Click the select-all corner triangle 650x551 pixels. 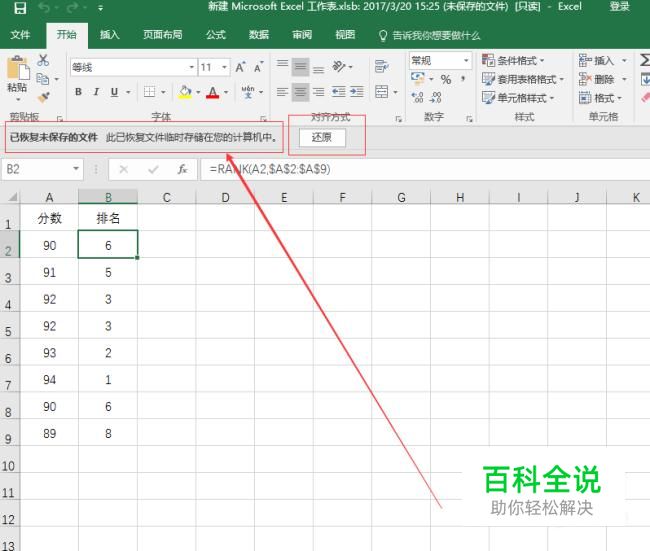tap(12, 197)
